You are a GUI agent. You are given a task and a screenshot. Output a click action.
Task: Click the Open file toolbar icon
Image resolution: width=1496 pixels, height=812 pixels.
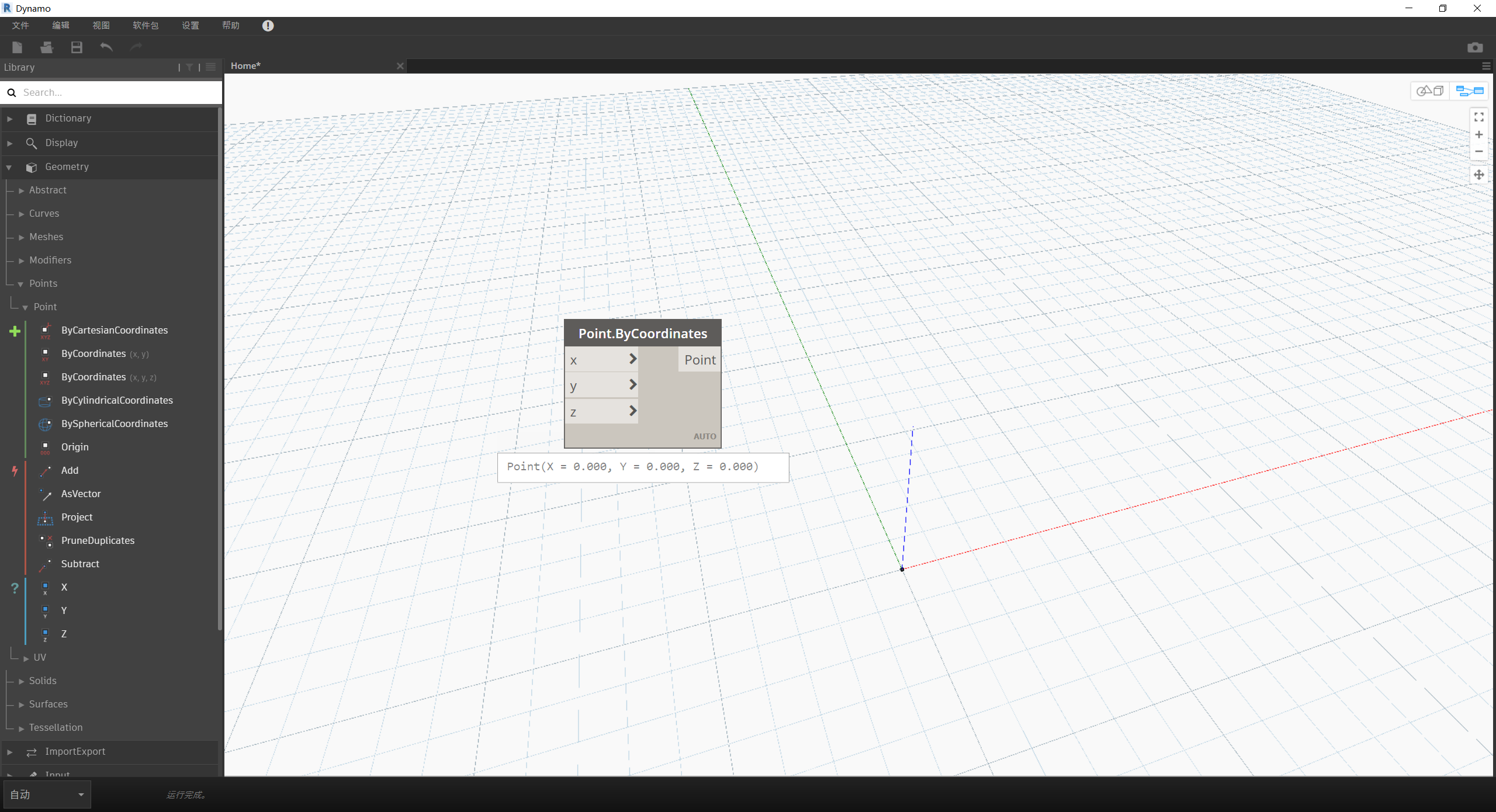point(47,47)
